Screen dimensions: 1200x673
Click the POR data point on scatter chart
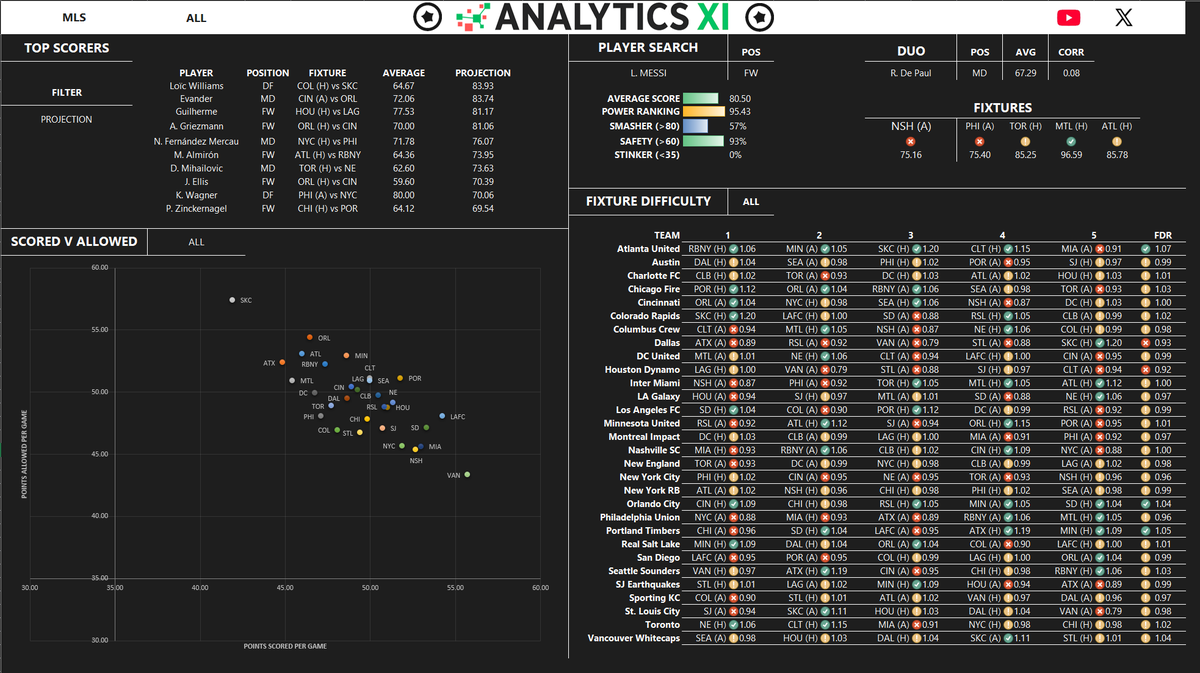click(x=400, y=378)
